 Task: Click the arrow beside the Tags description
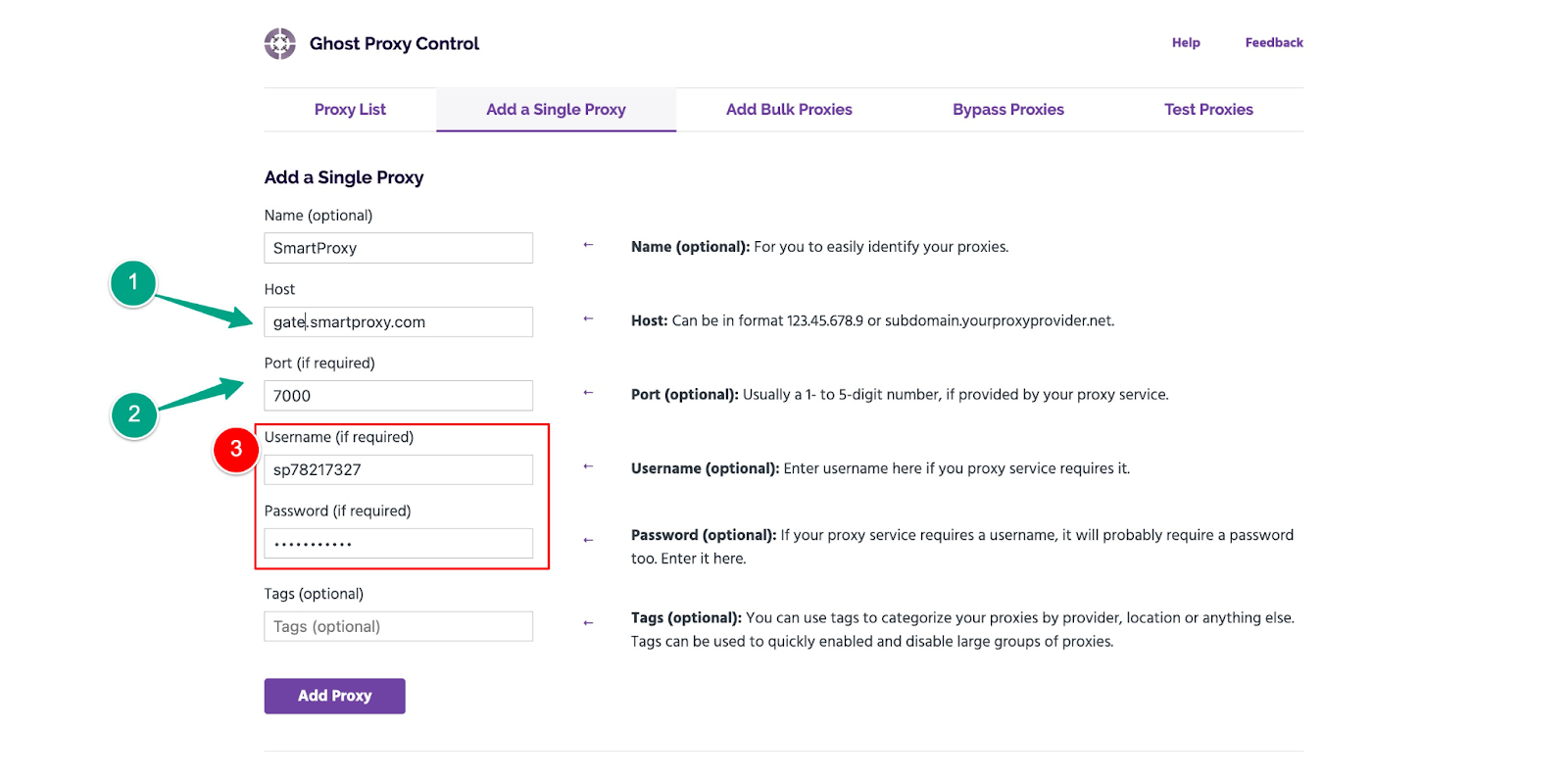(x=588, y=623)
